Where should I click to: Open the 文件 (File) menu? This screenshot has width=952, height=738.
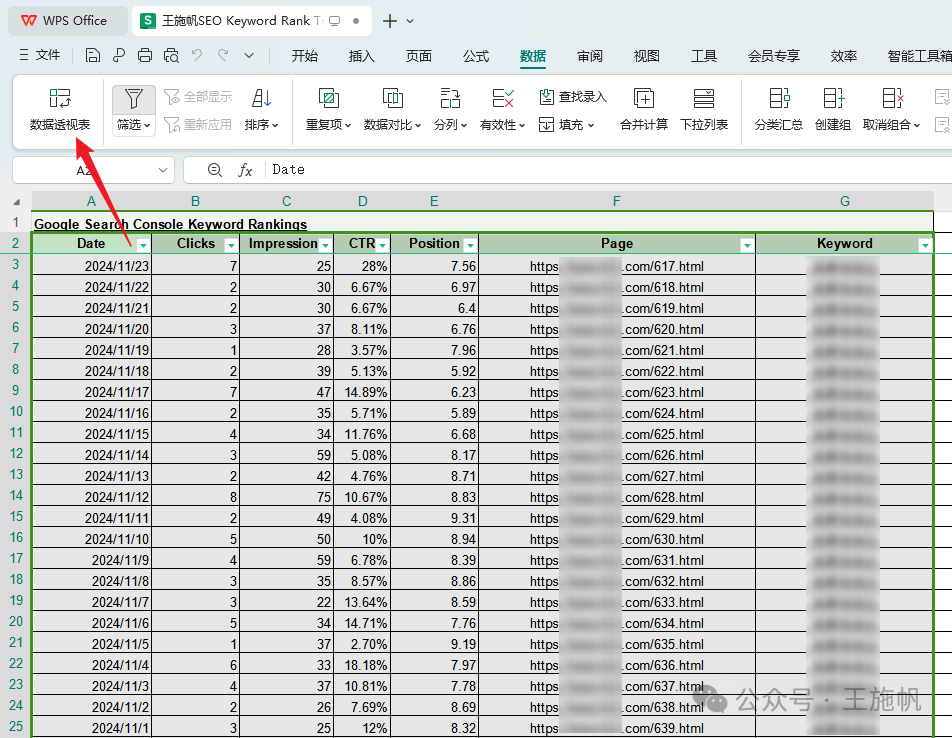pos(40,55)
